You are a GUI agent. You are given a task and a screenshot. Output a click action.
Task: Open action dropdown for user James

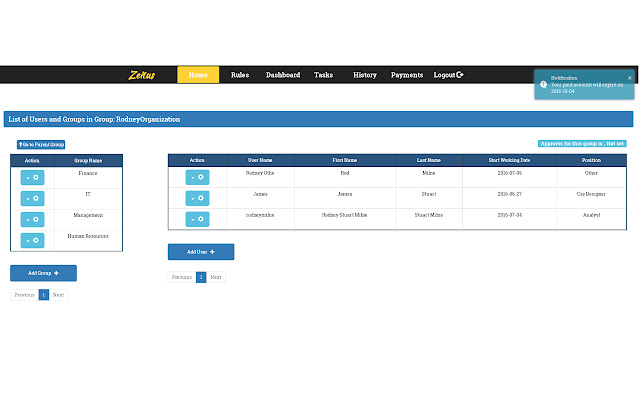coord(197,198)
